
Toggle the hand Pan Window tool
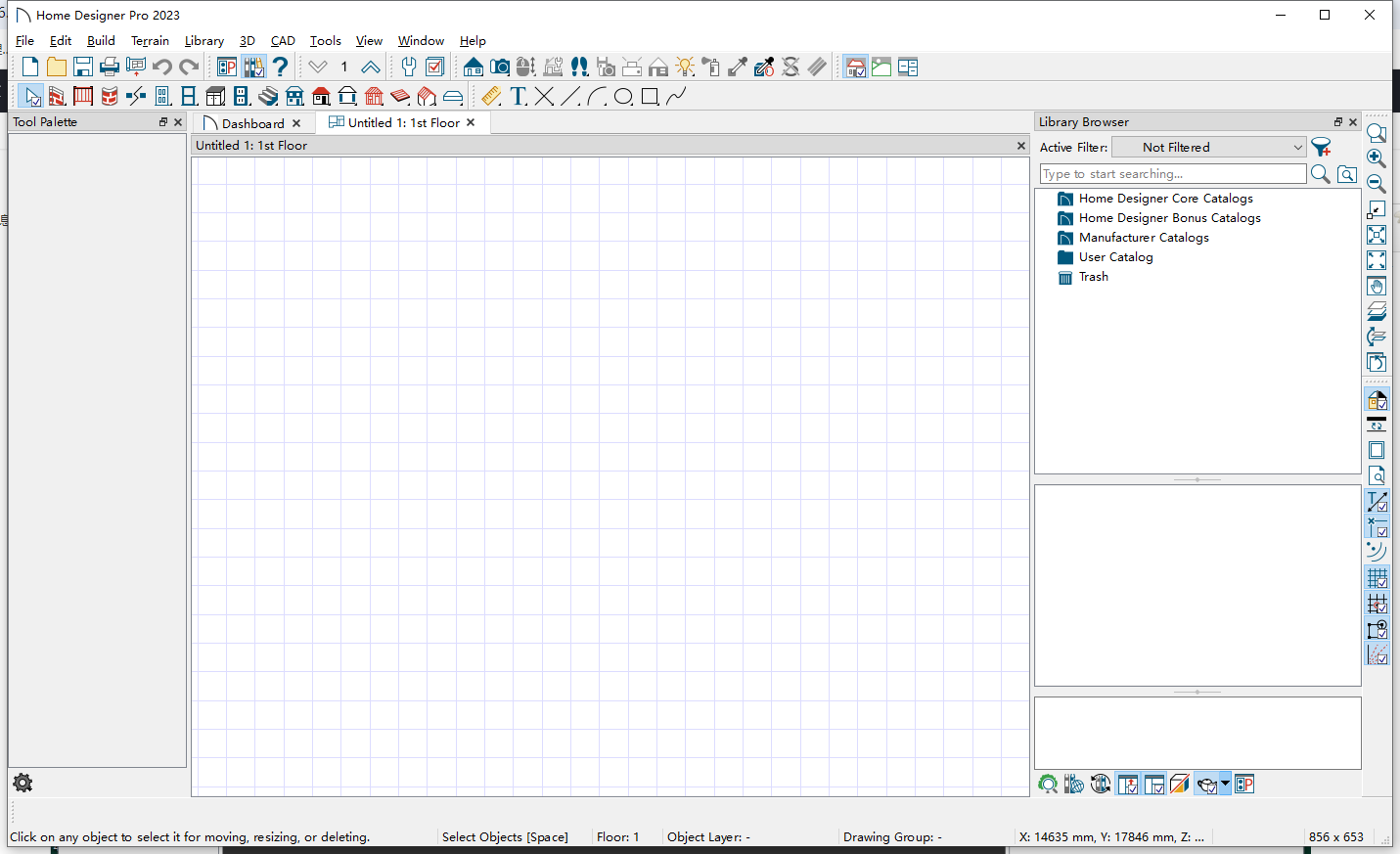click(x=1377, y=286)
